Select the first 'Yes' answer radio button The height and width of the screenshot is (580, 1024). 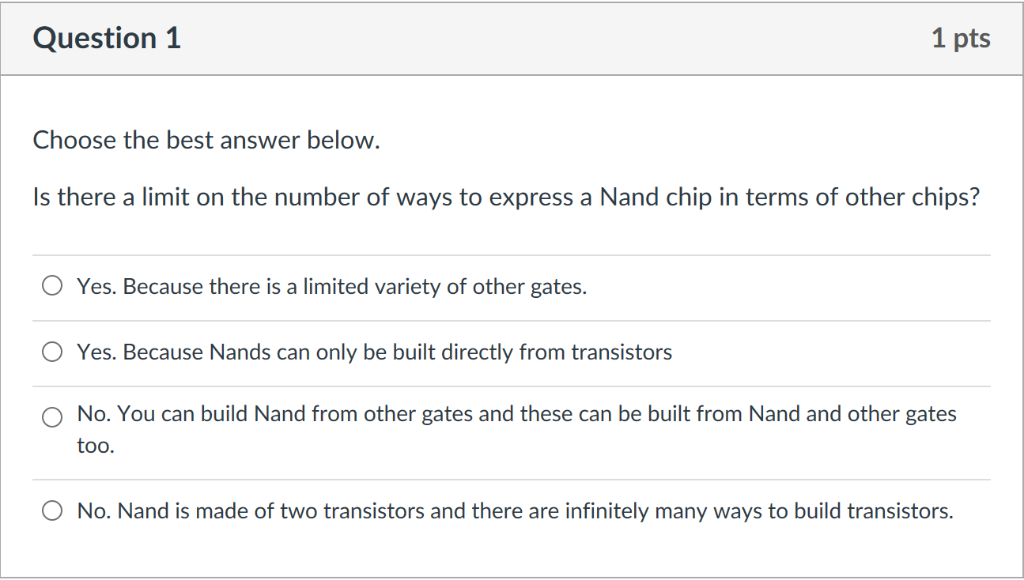coord(51,285)
